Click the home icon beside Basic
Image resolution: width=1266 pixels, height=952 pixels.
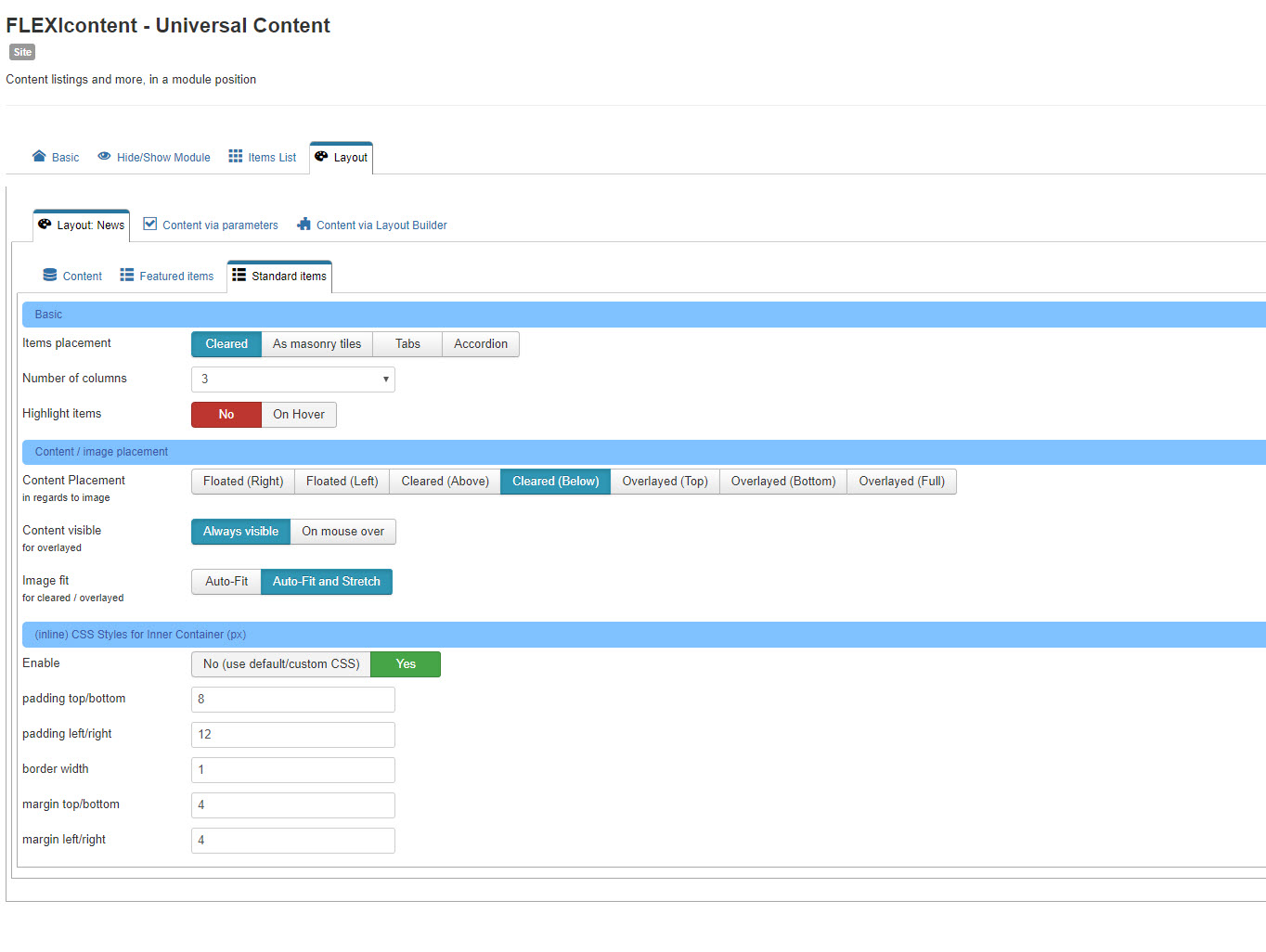click(39, 156)
